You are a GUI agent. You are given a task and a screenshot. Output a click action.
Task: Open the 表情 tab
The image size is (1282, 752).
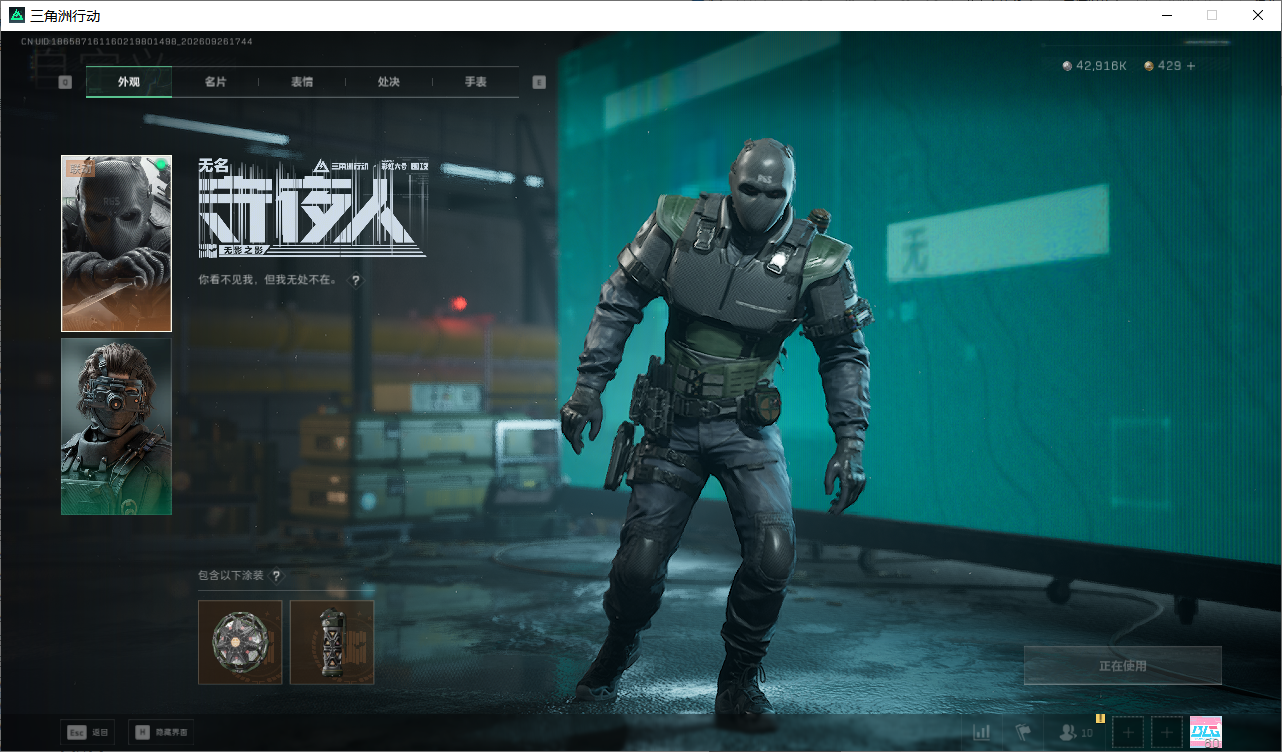(302, 82)
